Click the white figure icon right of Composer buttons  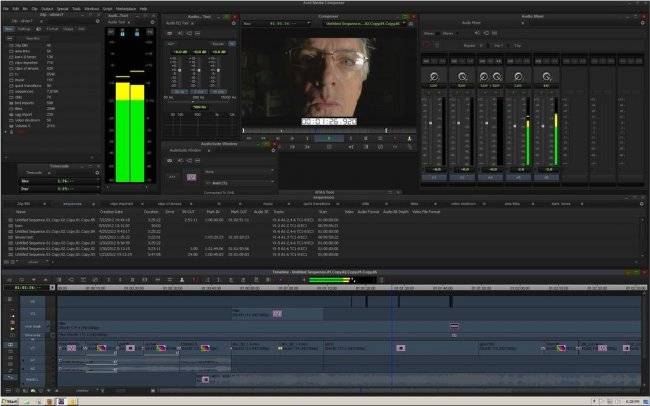point(409,139)
